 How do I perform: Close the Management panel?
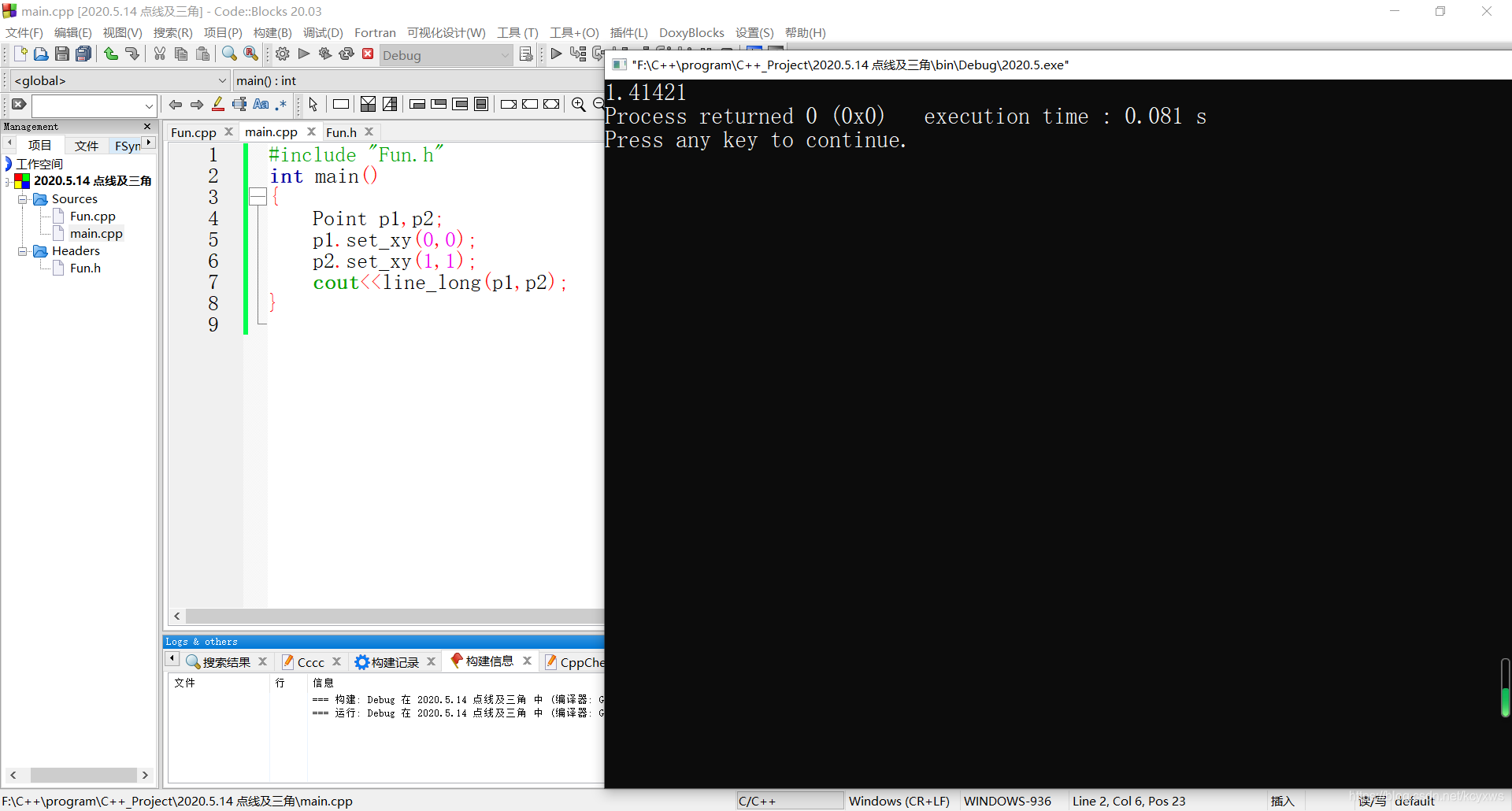pos(147,126)
